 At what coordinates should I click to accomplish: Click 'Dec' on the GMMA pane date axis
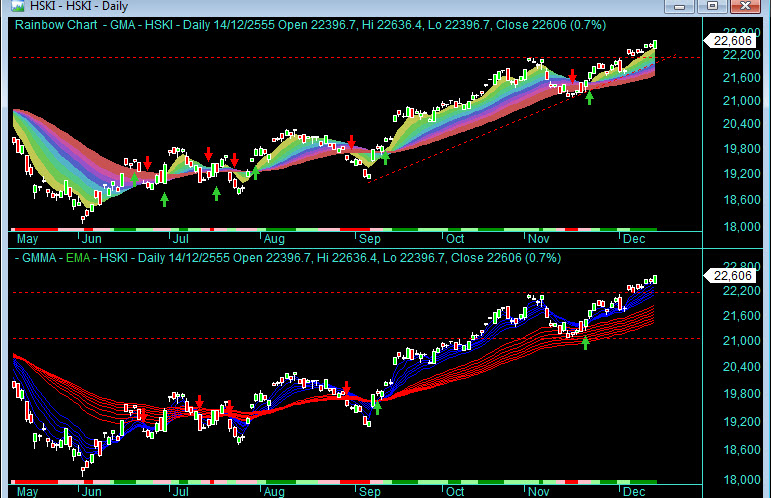634,492
